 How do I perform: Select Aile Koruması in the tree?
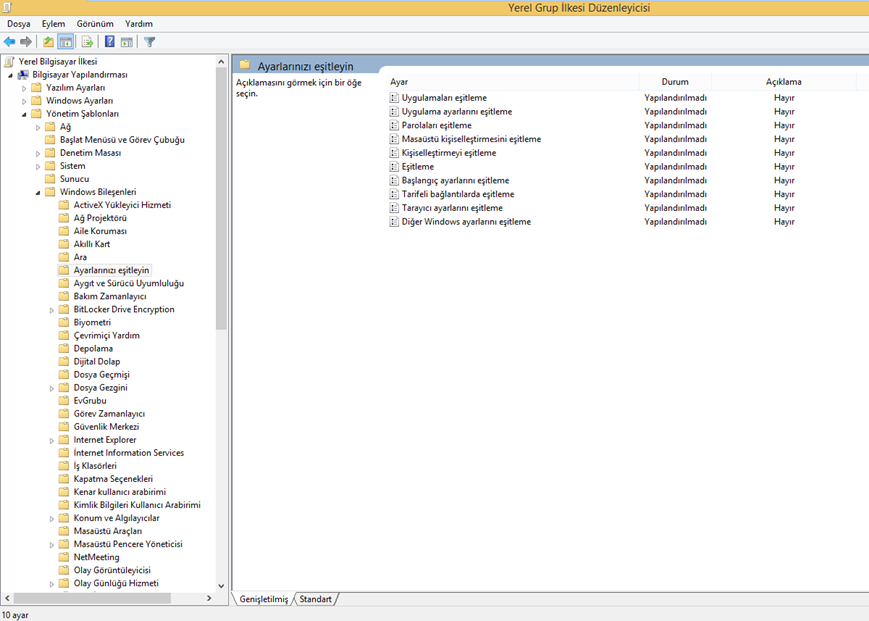coord(100,231)
